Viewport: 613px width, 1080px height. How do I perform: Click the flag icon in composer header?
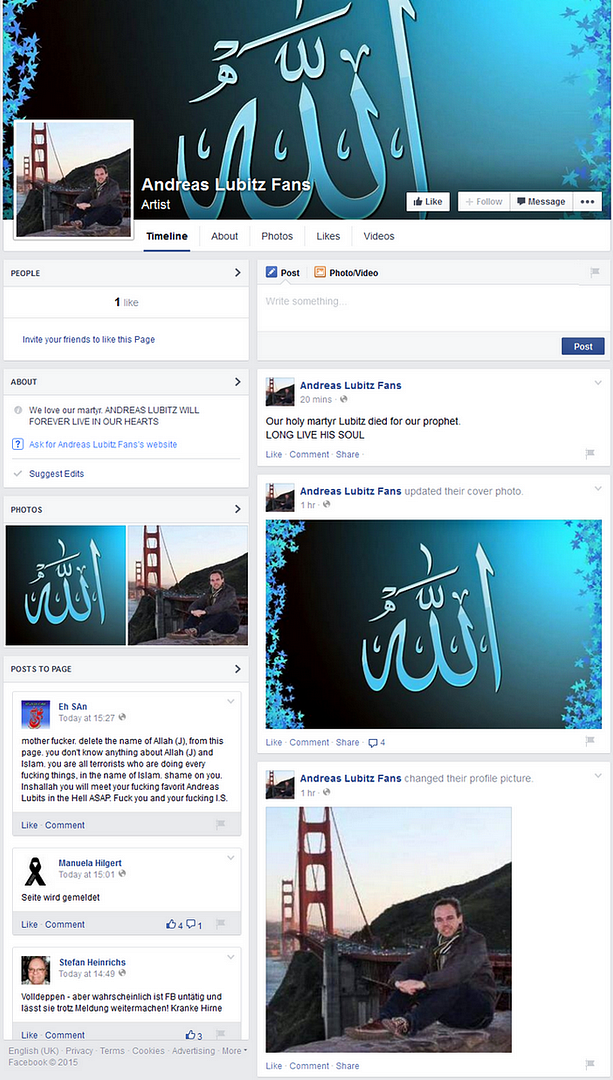(595, 273)
